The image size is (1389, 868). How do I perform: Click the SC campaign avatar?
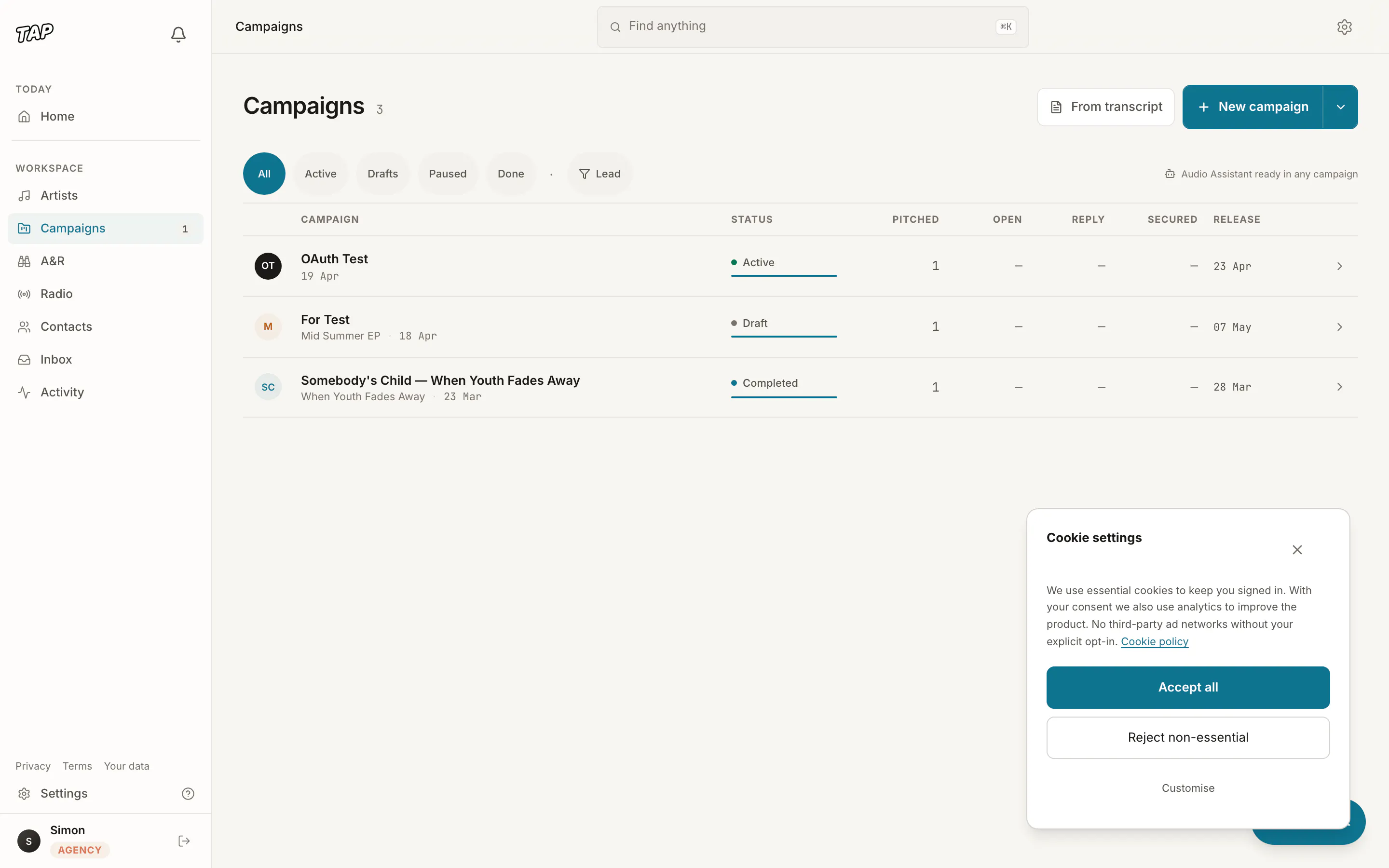click(268, 387)
